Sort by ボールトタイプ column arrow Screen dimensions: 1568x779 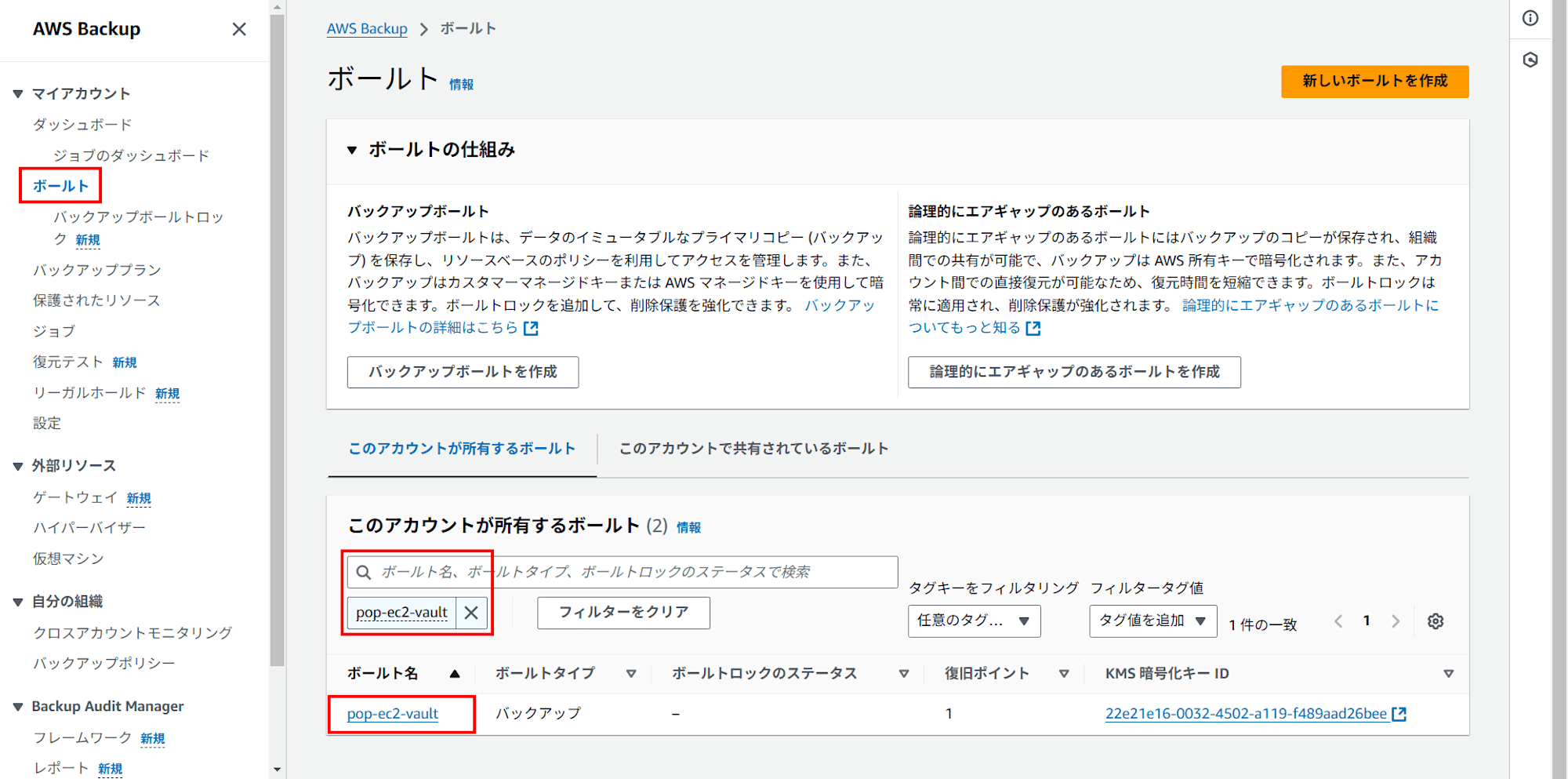pos(631,674)
